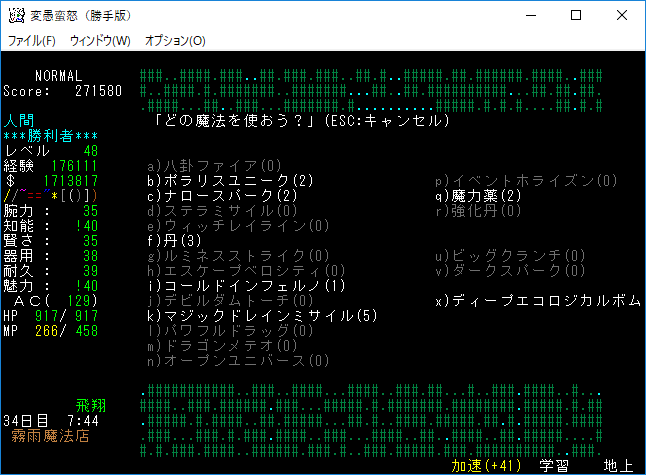646x475 pixels.
Task: Open the ウィンドウ(W) menu
Action: [x=100, y=41]
